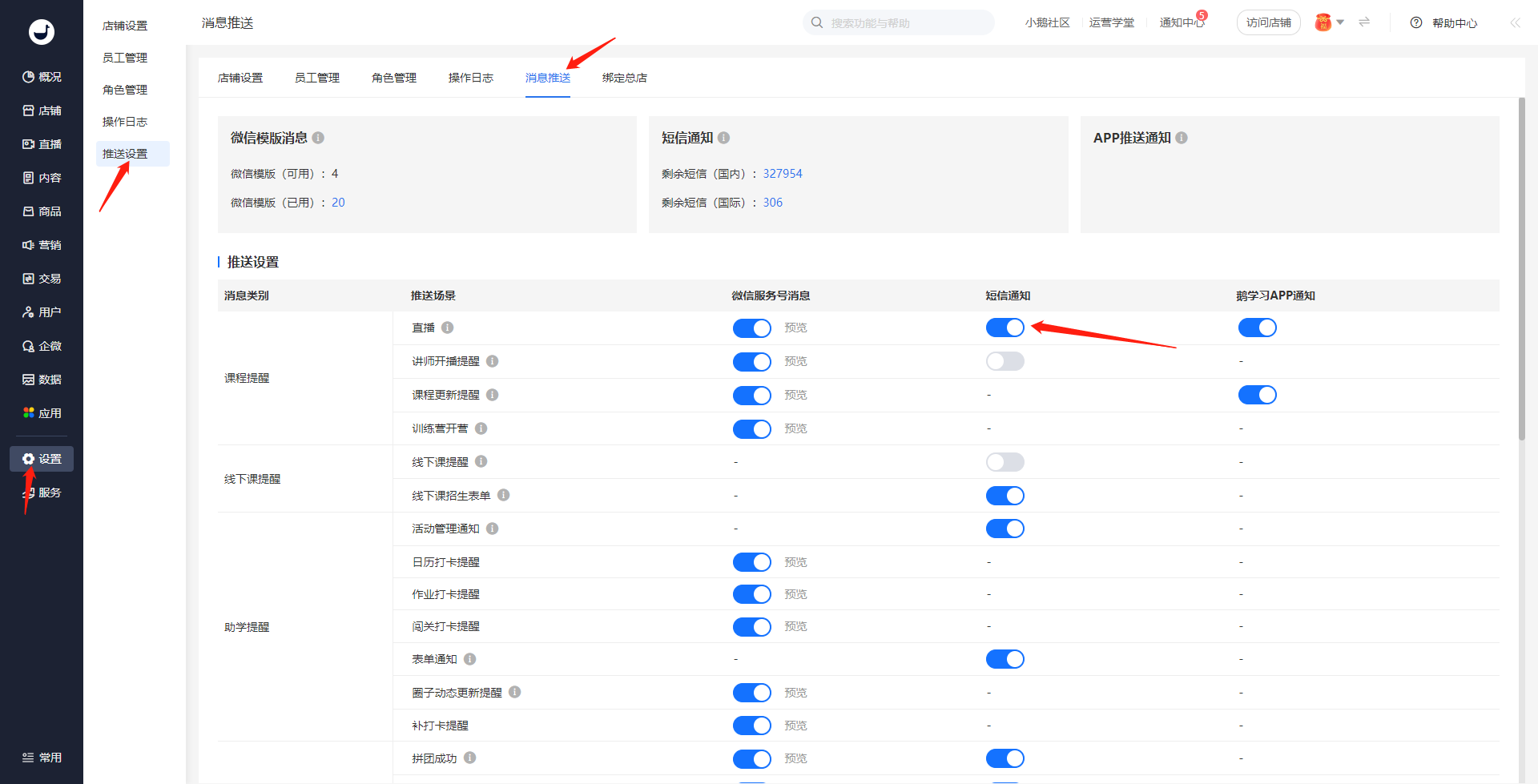1538x784 pixels.
Task: Show info tooltip for 圈子动态更新提醒
Action: 515,692
